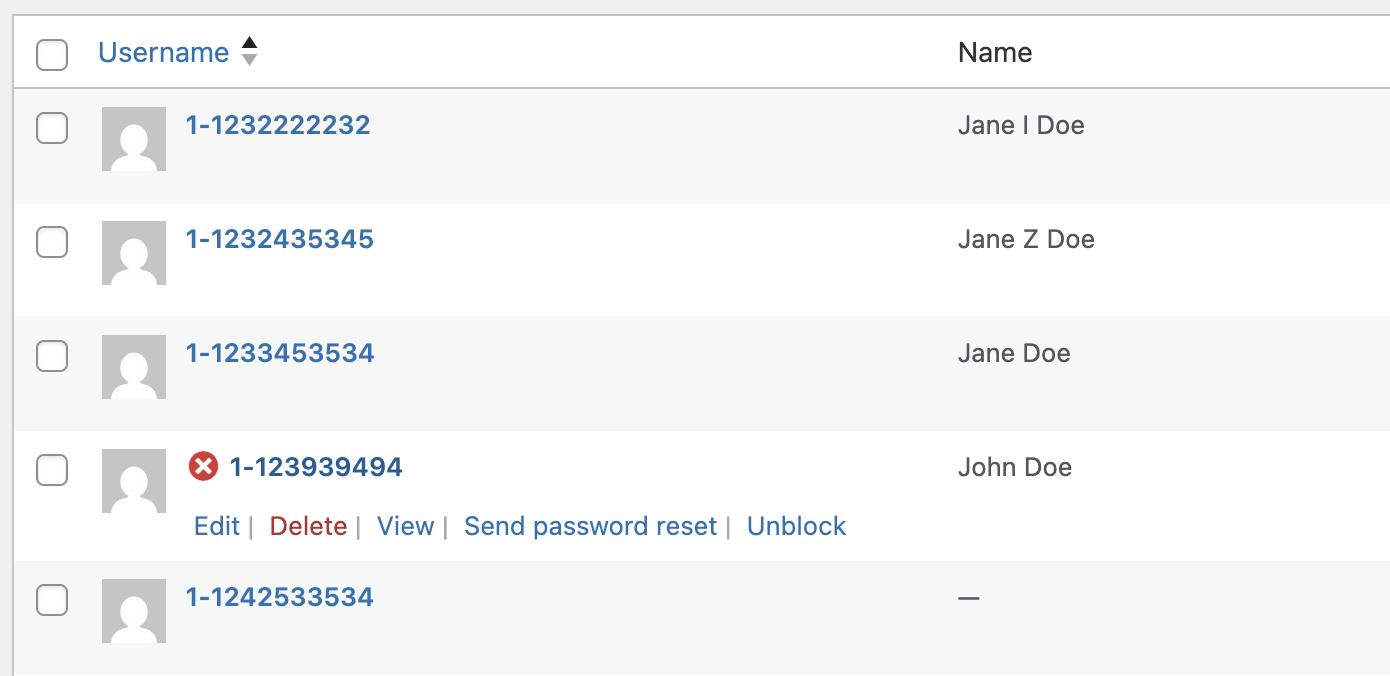Click the sort arrows next to Username
This screenshot has height=676, width=1390.
(250, 52)
